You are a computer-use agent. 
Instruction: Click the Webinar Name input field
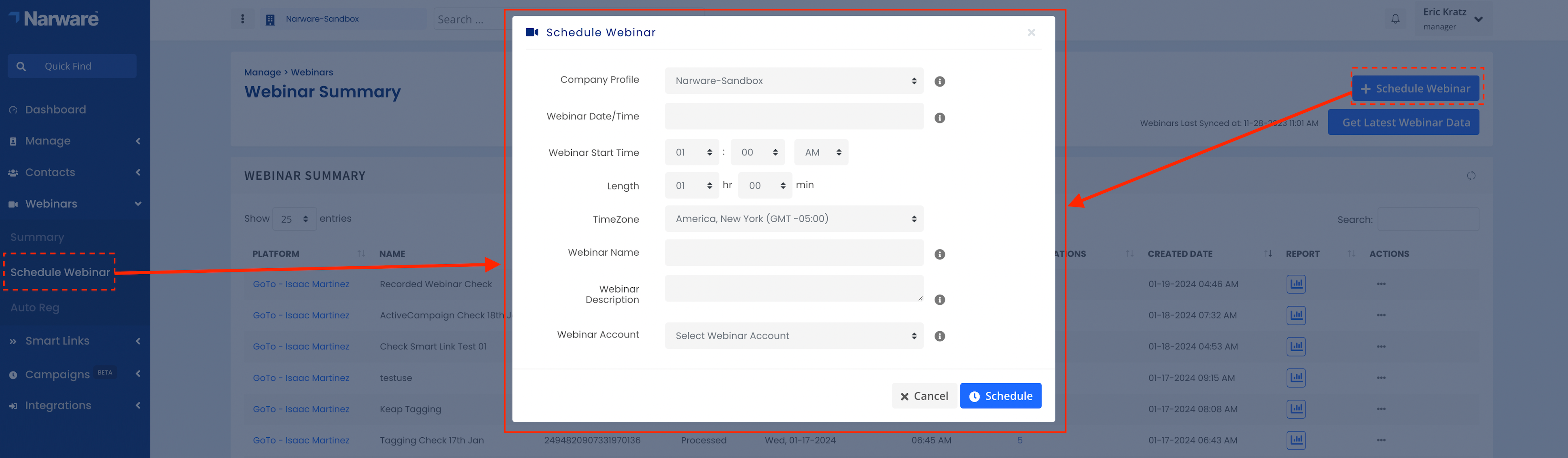(794, 253)
